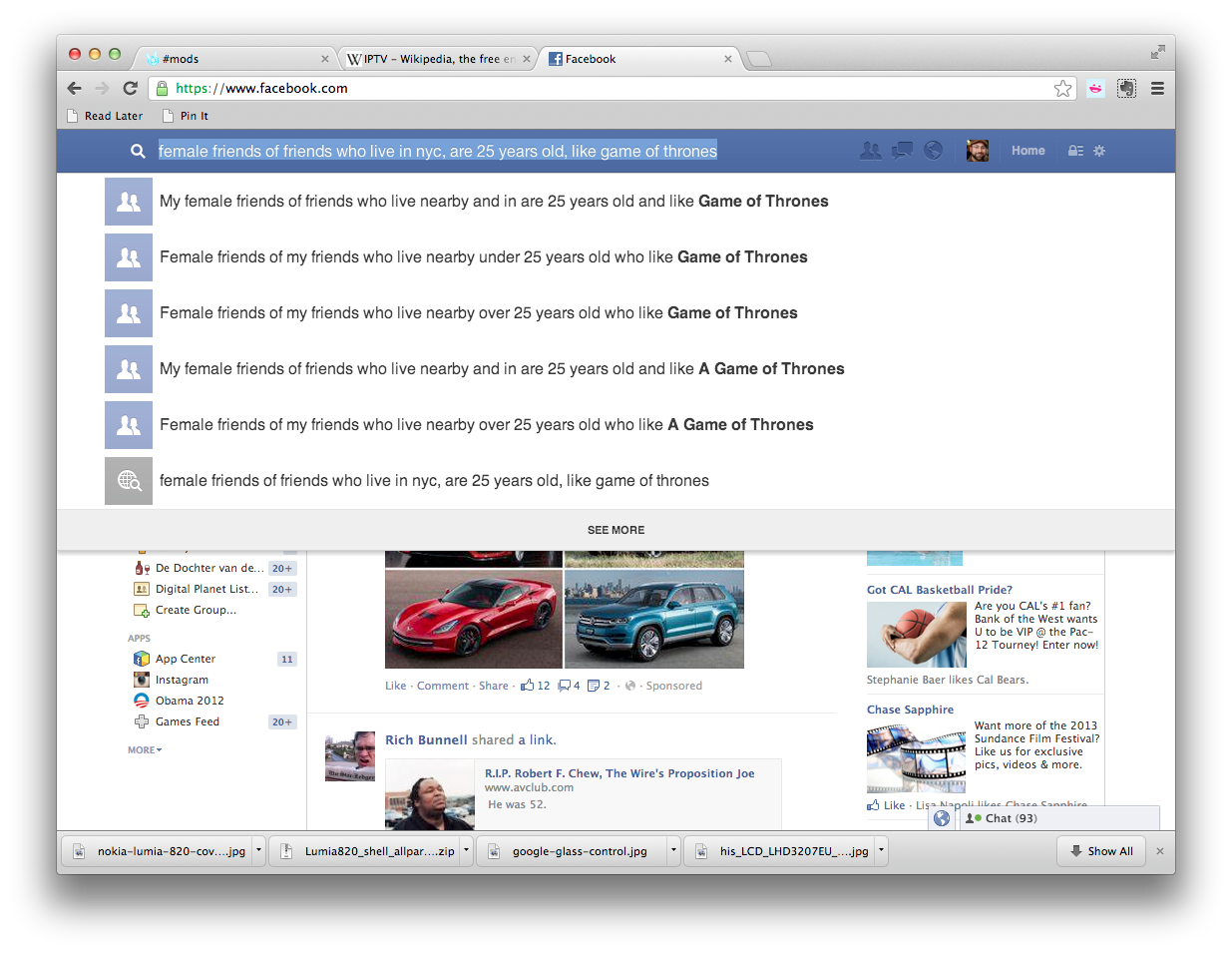Open the Messages inbox icon
The width and height of the screenshot is (1232, 953).
coord(902,150)
